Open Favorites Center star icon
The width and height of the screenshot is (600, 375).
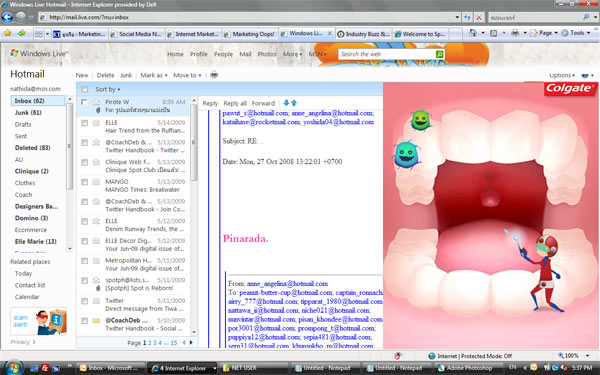[x=7, y=33]
